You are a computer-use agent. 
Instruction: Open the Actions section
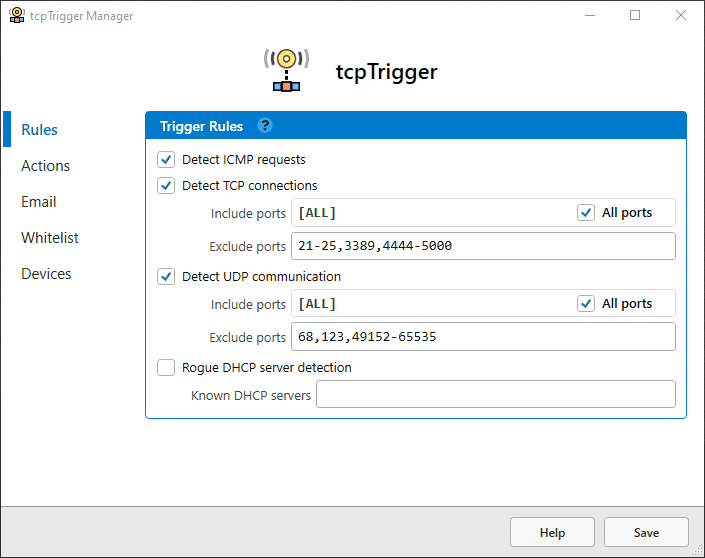click(45, 165)
